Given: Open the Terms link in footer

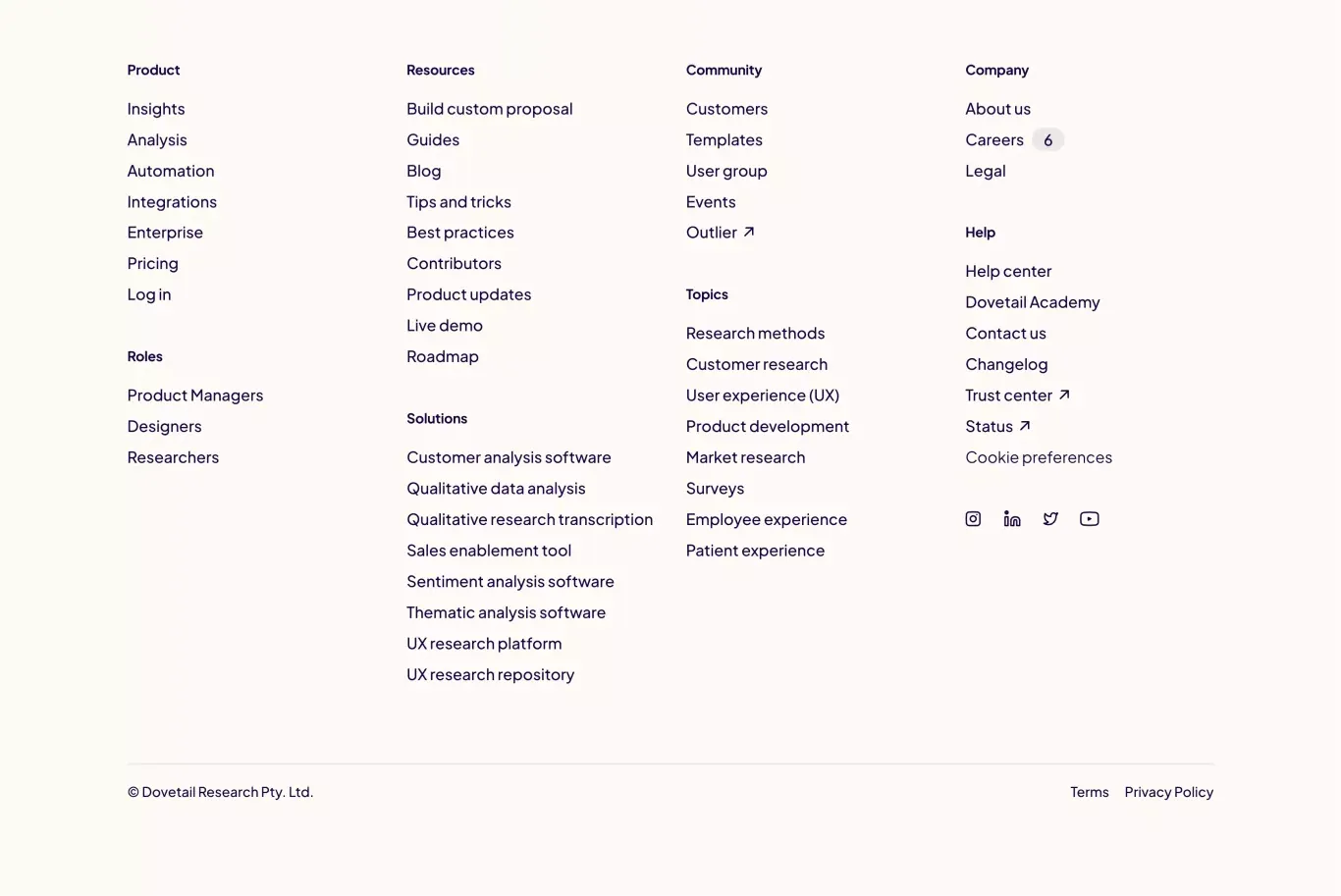Looking at the screenshot, I should 1090,792.
